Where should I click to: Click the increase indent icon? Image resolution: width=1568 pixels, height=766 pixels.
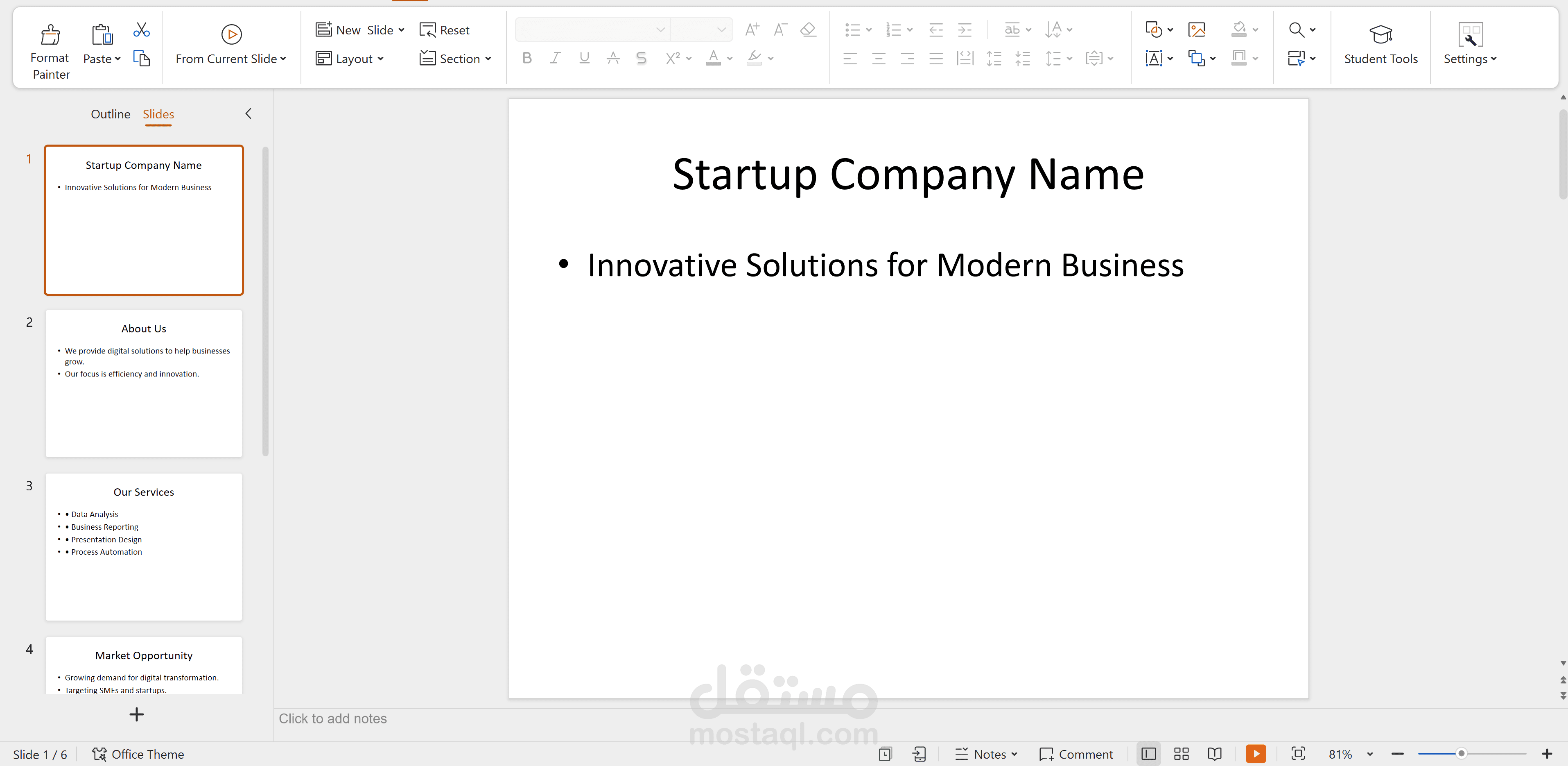click(x=965, y=29)
